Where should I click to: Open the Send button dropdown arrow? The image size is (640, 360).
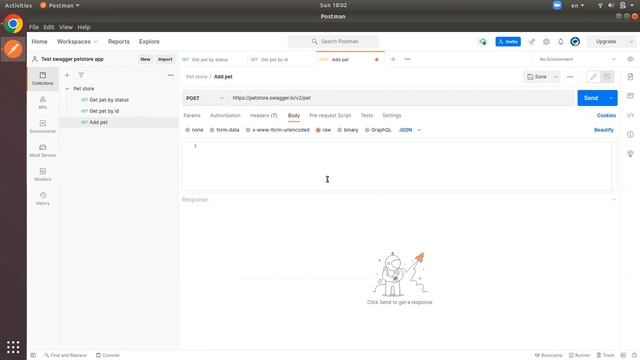click(x=611, y=98)
